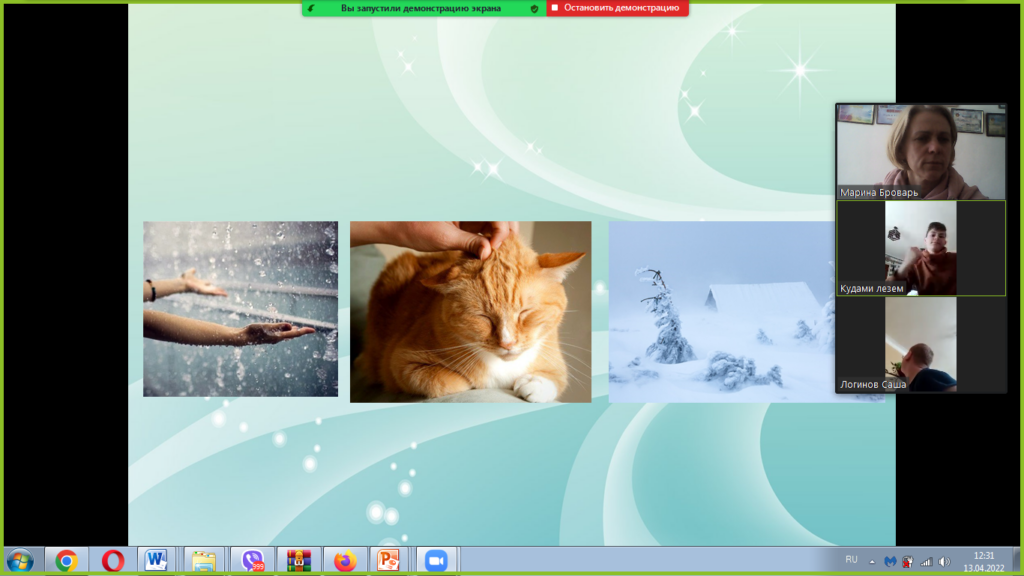Open WinRAR from the taskbar
The height and width of the screenshot is (576, 1024).
point(299,561)
